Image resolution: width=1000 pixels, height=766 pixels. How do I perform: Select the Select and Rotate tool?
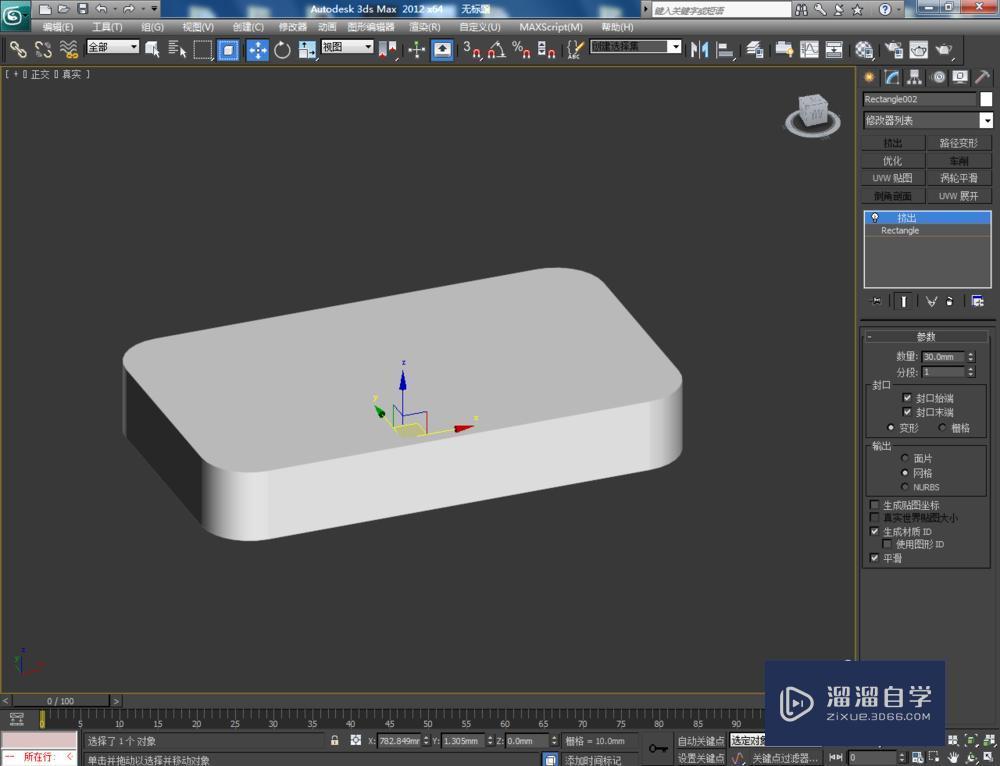(x=283, y=49)
